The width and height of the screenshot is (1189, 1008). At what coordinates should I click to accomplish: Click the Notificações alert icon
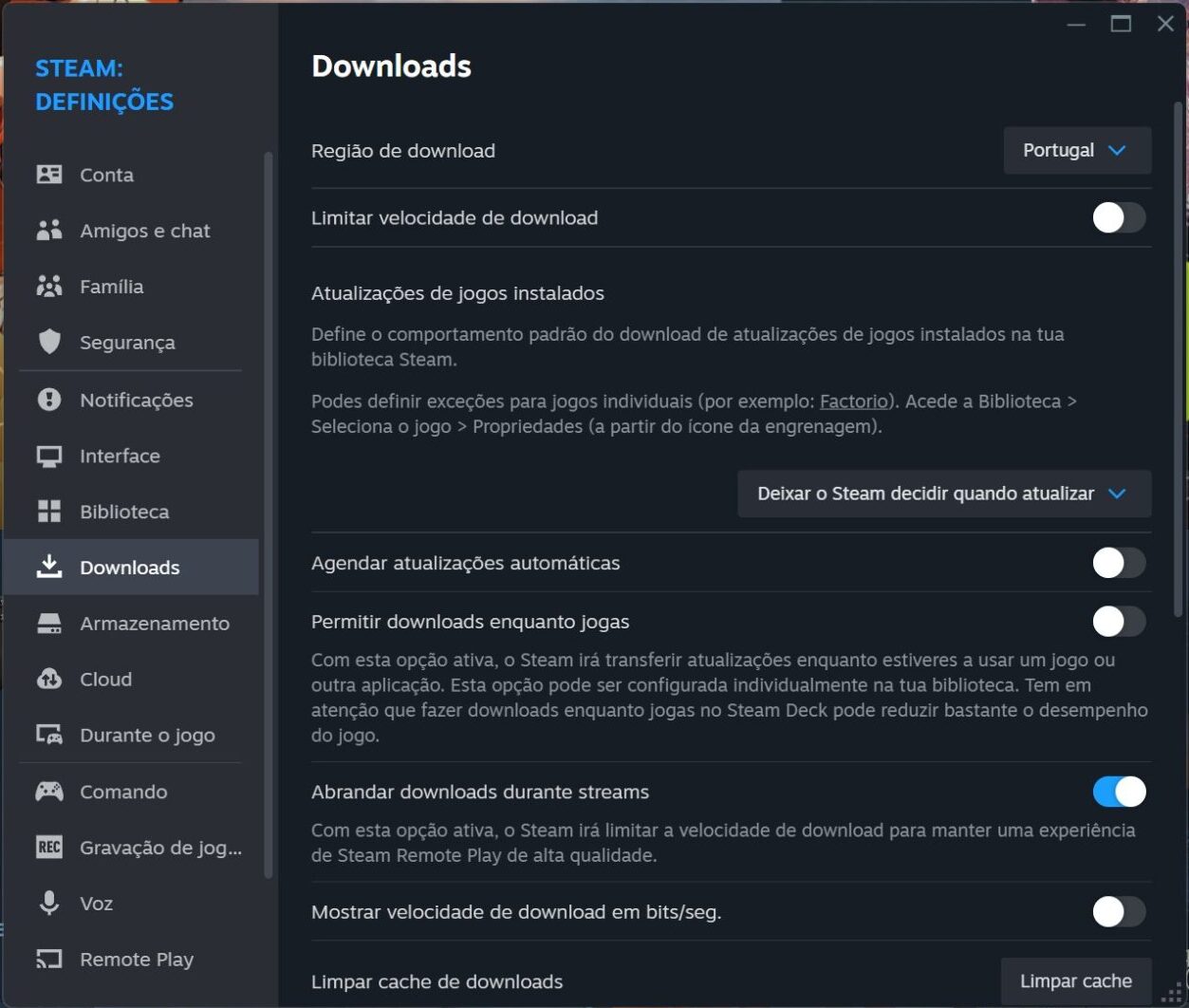pos(49,400)
